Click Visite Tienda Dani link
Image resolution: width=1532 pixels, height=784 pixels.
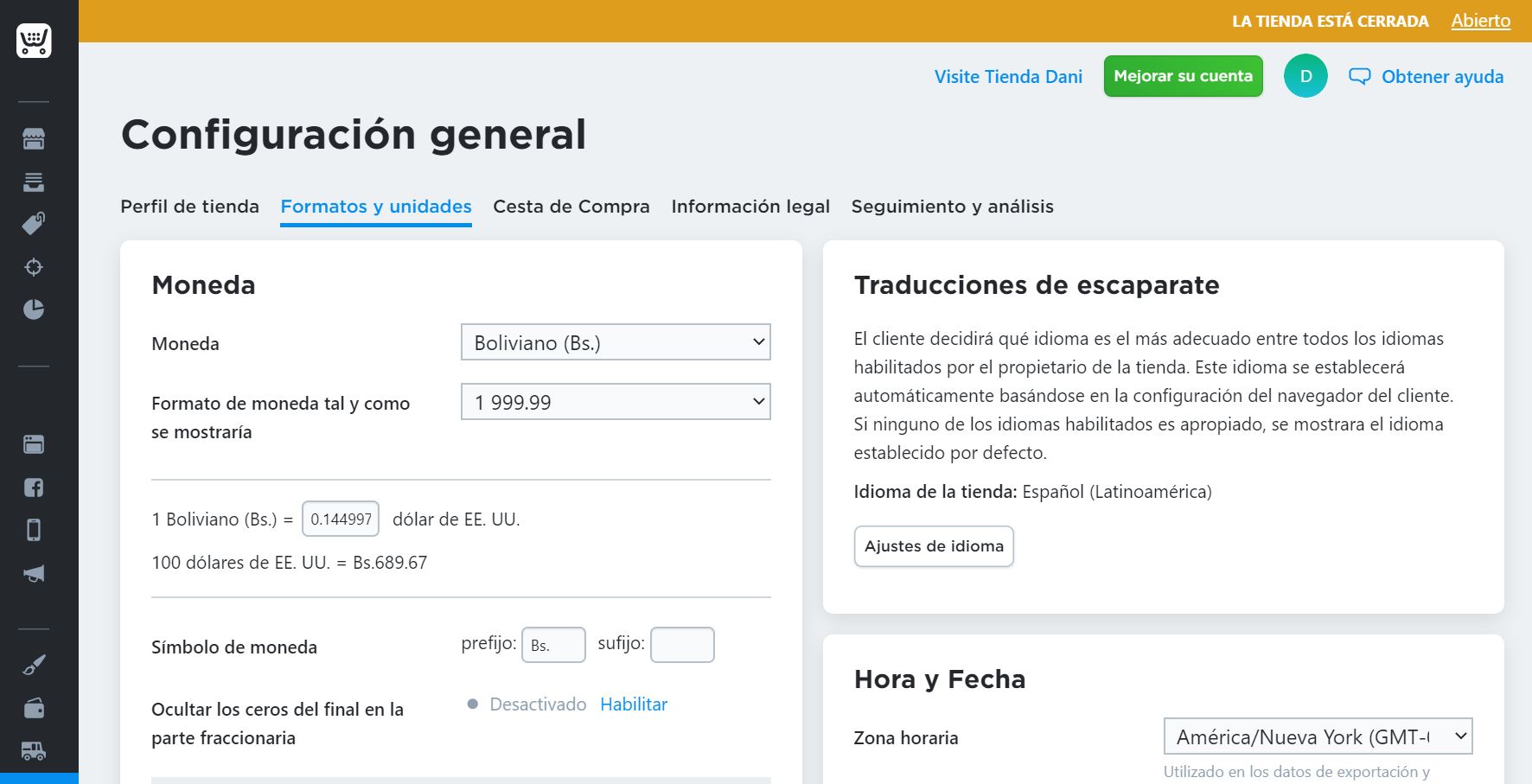tap(1008, 77)
